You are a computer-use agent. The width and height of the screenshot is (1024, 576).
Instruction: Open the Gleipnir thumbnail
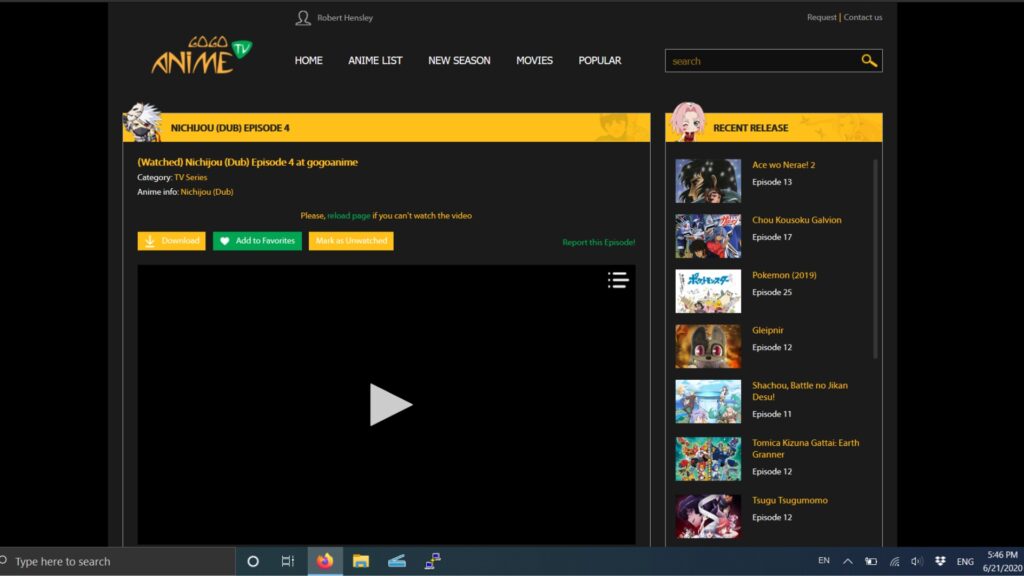pyautogui.click(x=708, y=346)
